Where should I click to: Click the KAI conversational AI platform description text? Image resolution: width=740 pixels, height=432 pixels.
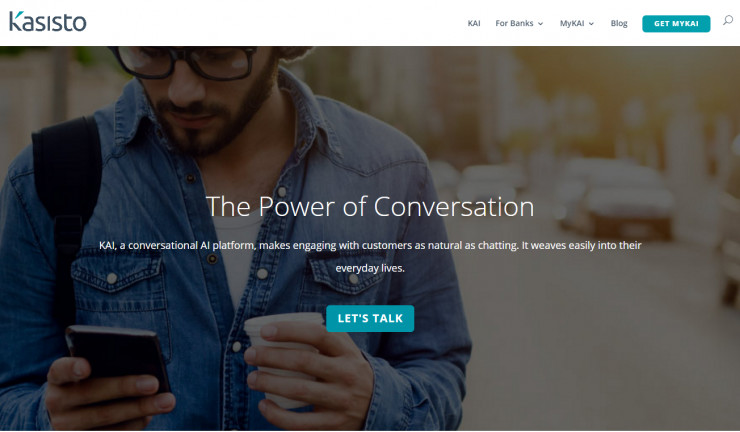[370, 256]
